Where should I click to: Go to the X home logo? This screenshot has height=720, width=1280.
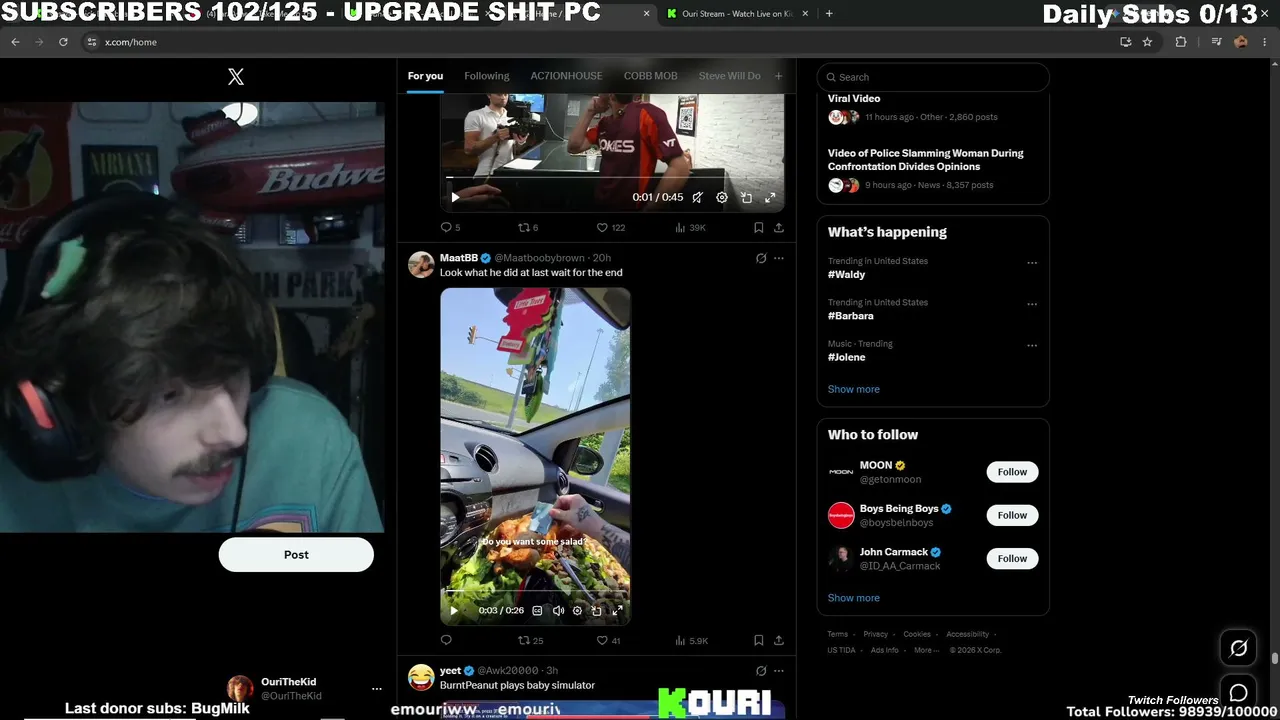pos(236,77)
